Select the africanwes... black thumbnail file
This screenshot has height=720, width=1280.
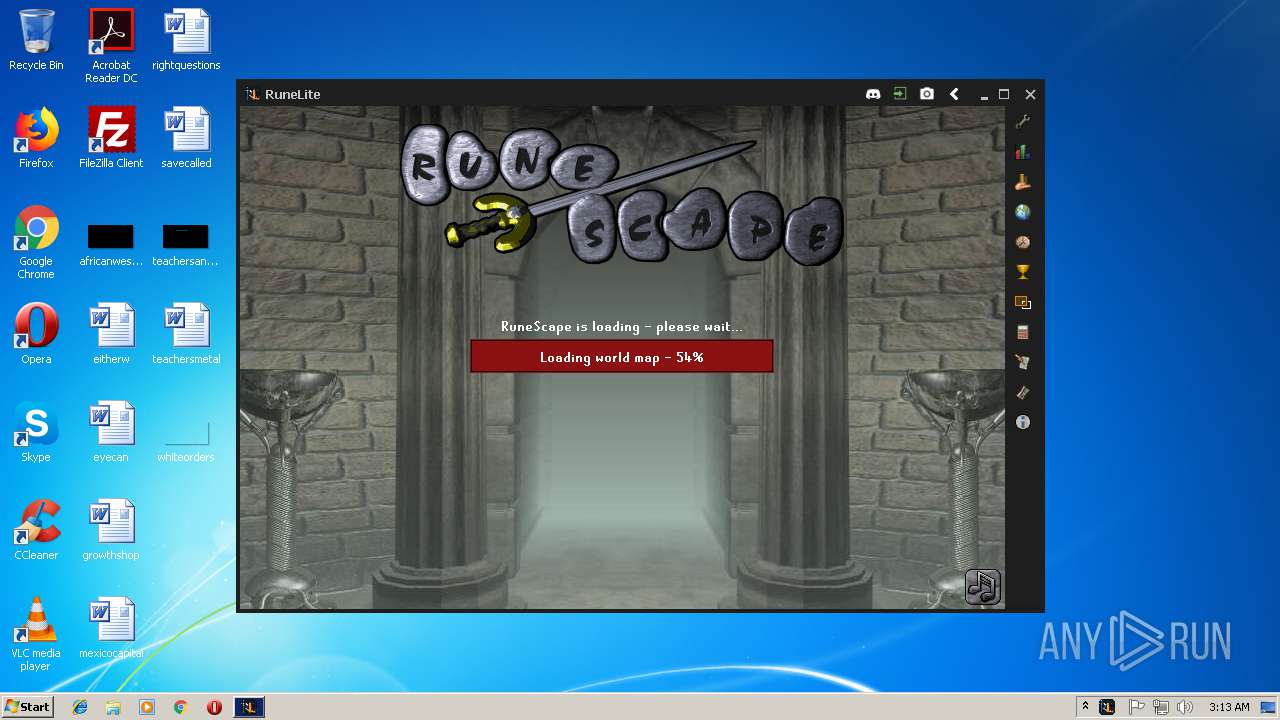[111, 245]
